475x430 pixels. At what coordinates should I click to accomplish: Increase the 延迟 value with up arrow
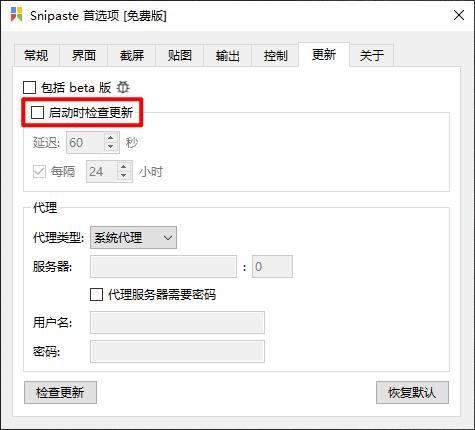(x=111, y=137)
